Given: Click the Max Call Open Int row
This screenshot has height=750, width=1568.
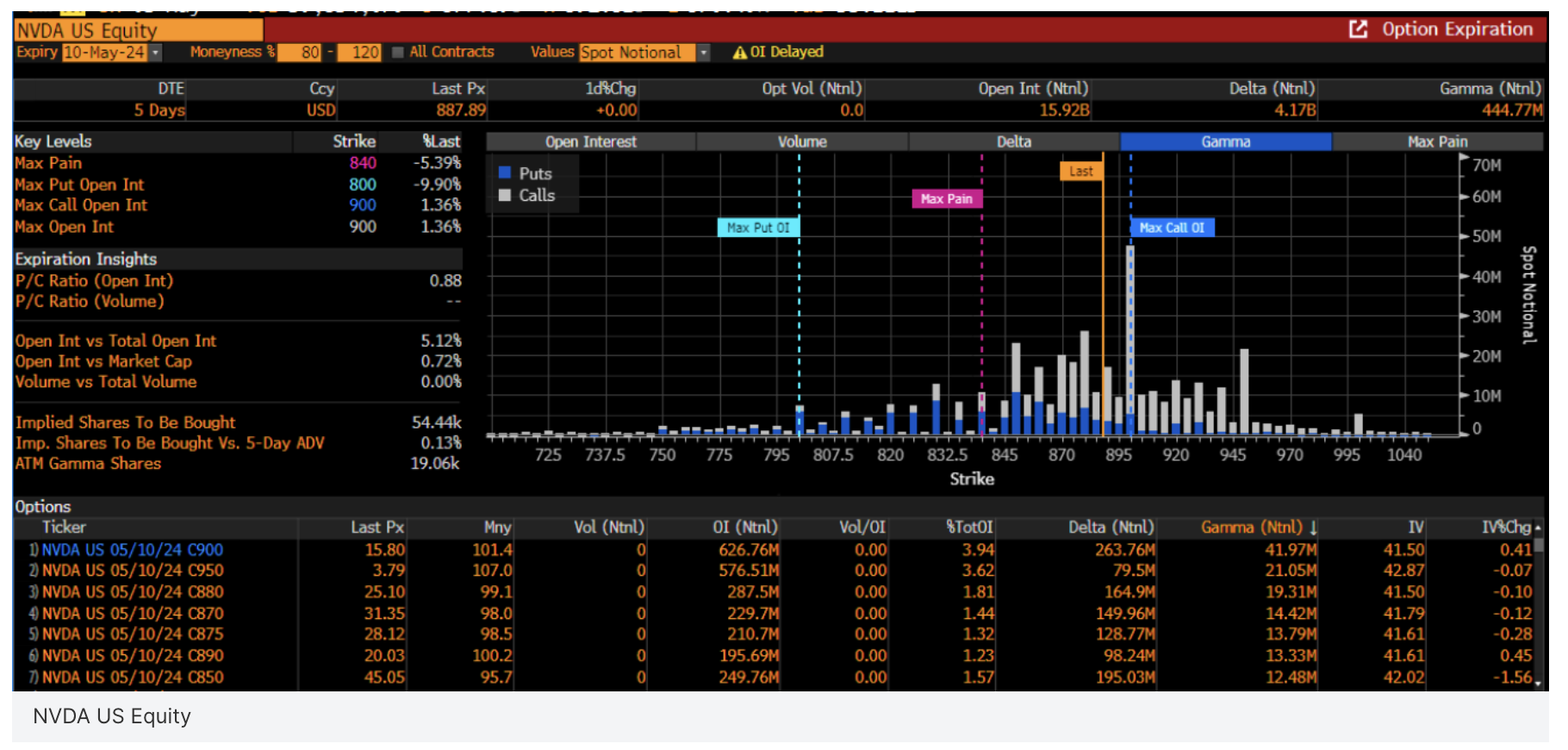Looking at the screenshot, I should (x=238, y=205).
